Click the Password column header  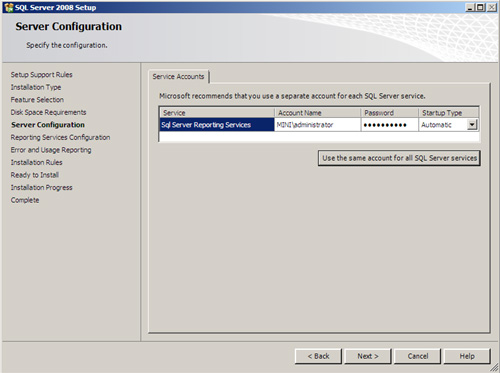pyautogui.click(x=390, y=113)
